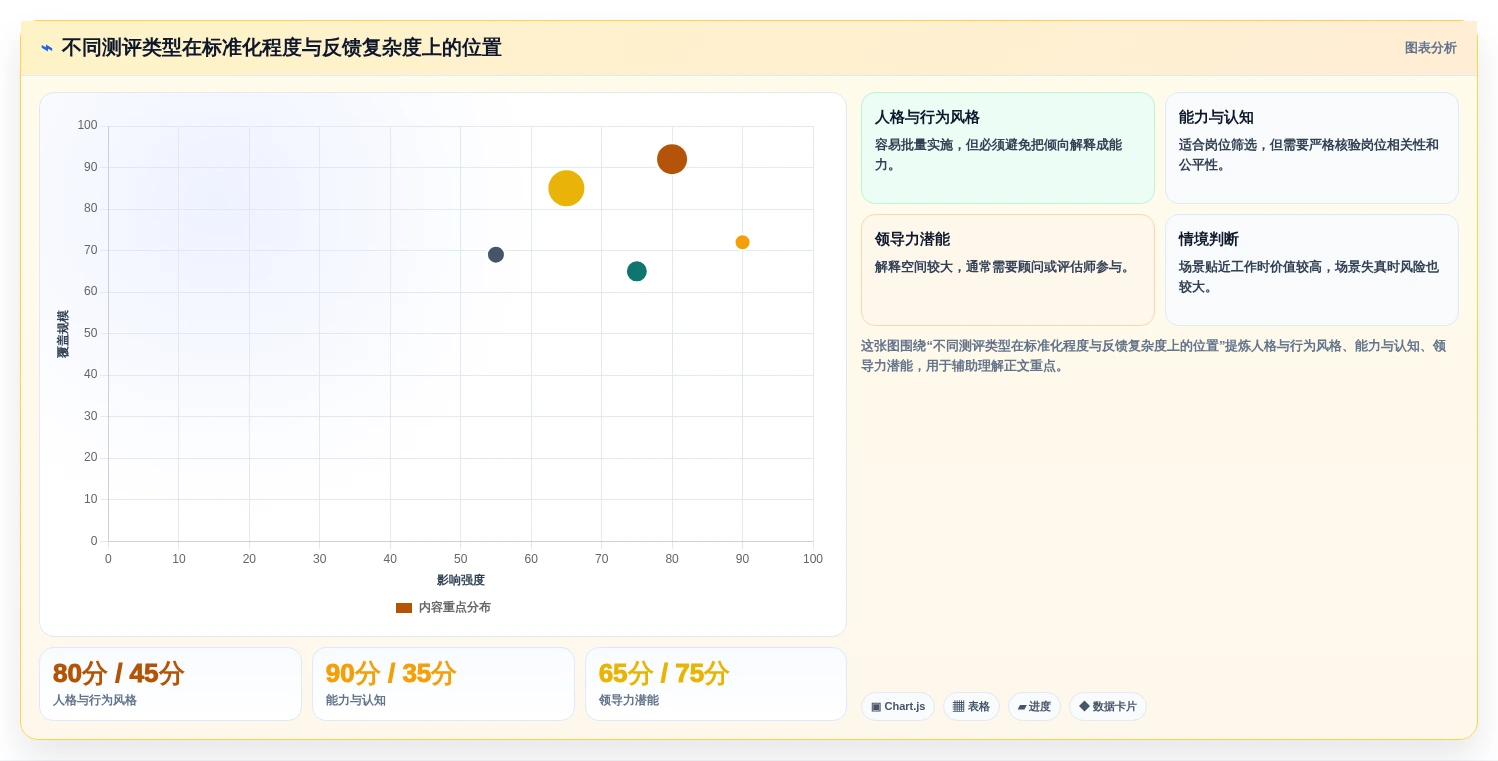This screenshot has width=1498, height=761.
Task: Open the 能力与认知 description card
Action: coord(1311,148)
